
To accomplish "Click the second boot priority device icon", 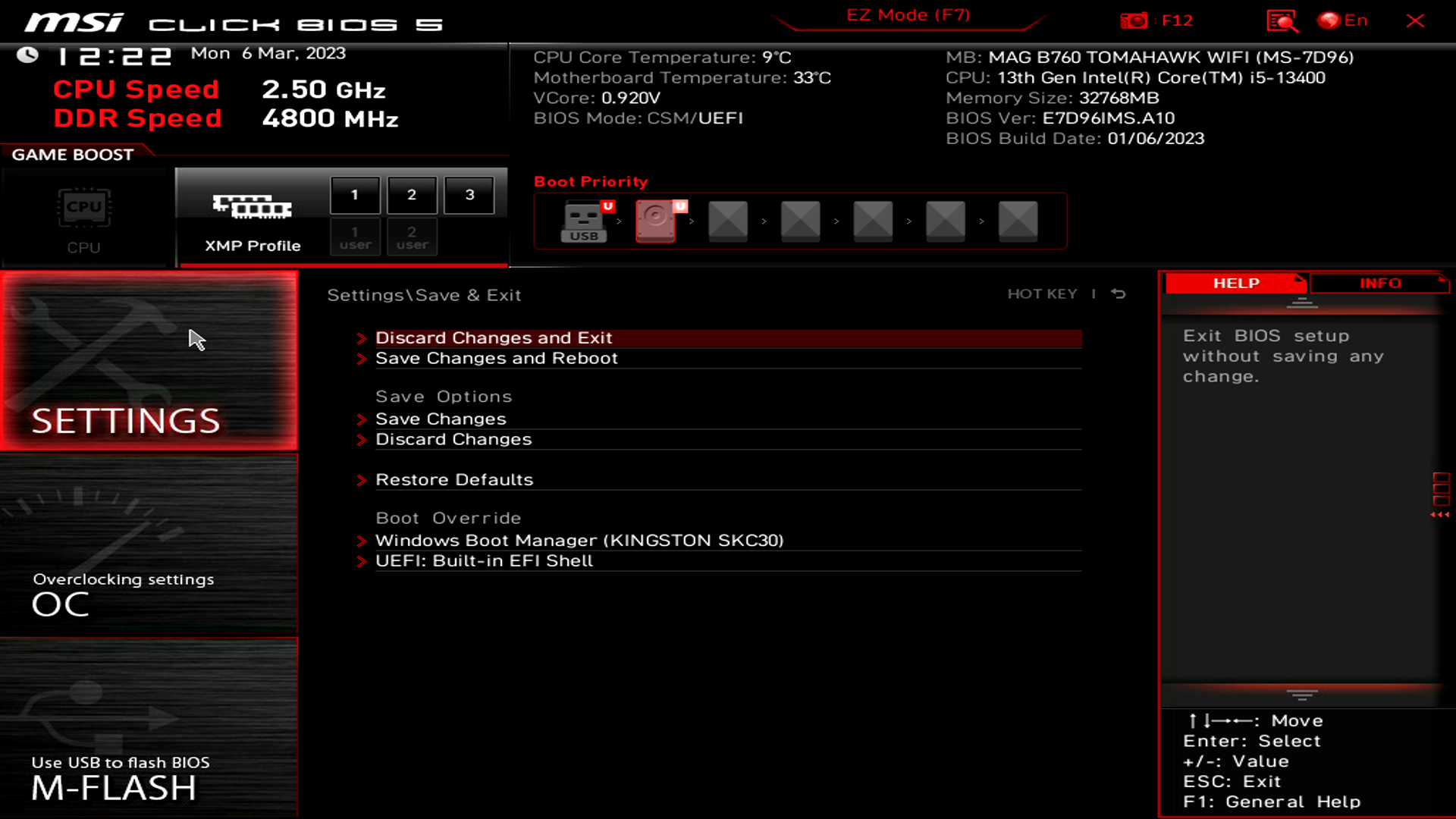I will pyautogui.click(x=656, y=219).
